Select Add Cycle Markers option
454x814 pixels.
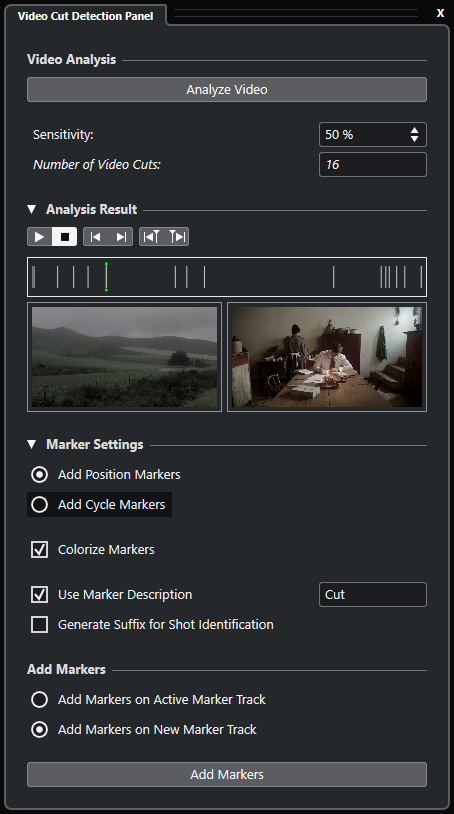point(99,505)
